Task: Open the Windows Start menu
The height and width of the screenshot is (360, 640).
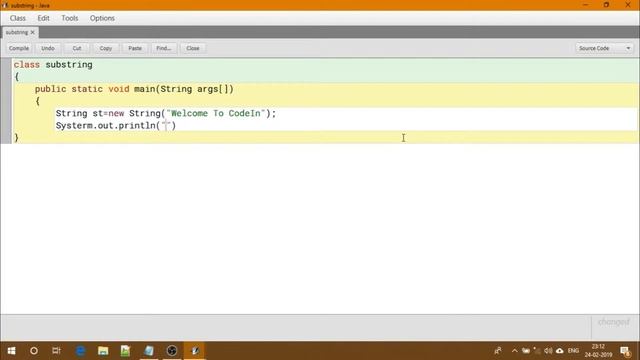Action: click(x=11, y=351)
